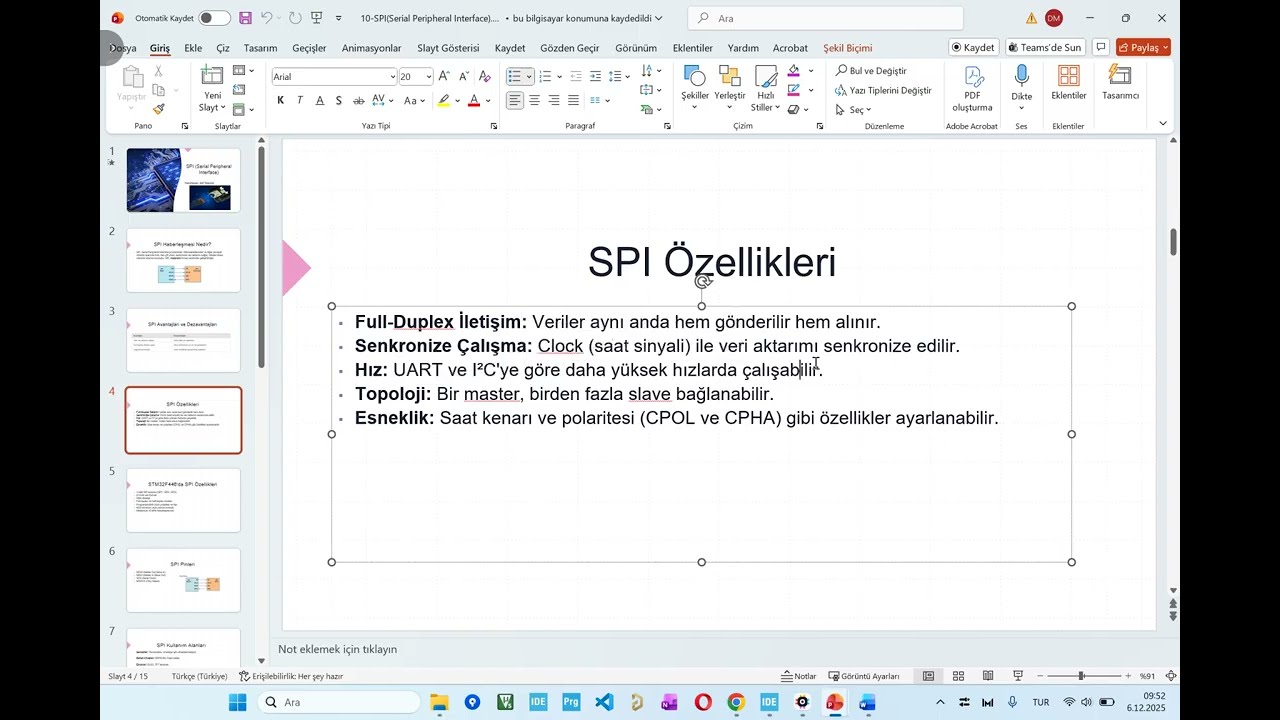Open the Şekil Biçimi tab

847,48
